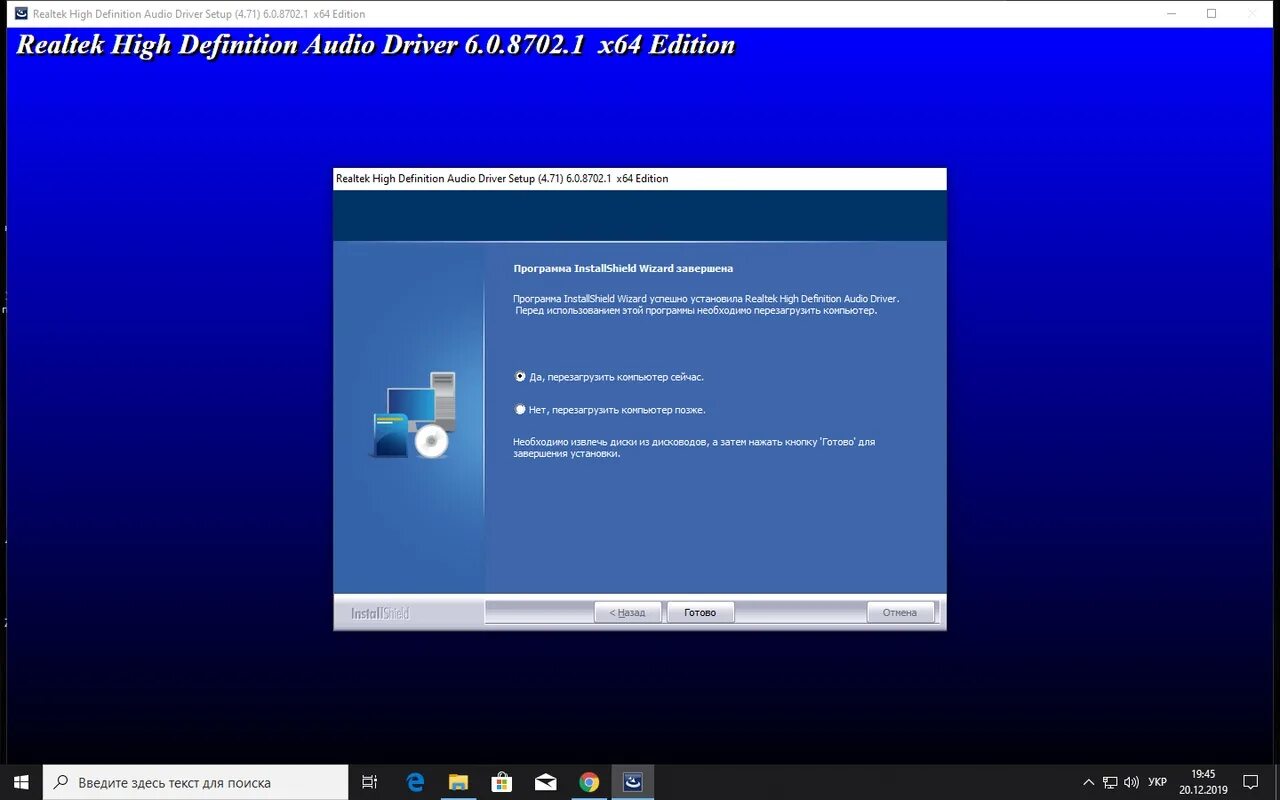The width and height of the screenshot is (1280, 800).
Task: Click the Готово button to finish
Action: coord(700,612)
